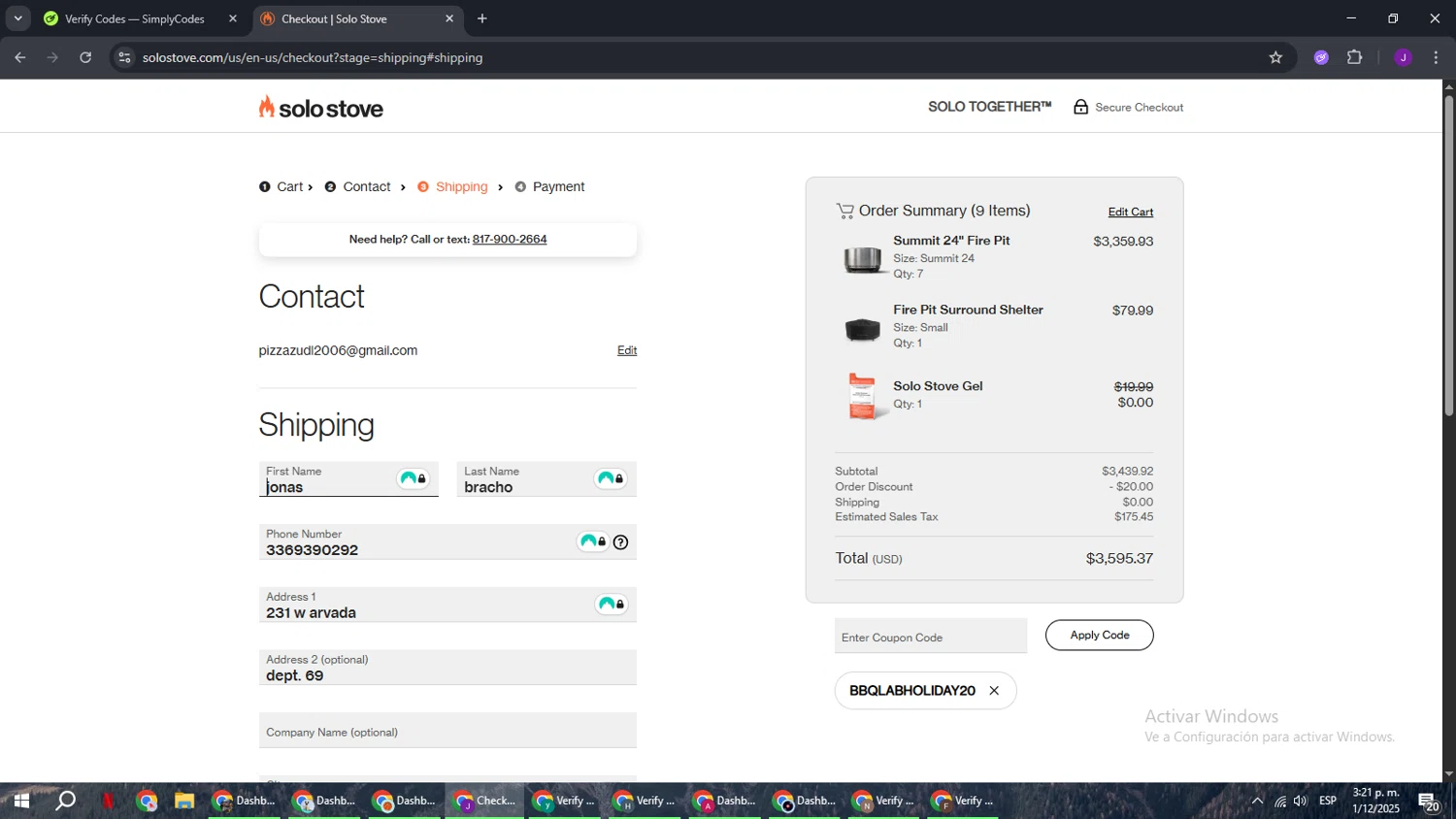Show hidden system tray icons
1456x819 pixels.
[x=1257, y=801]
